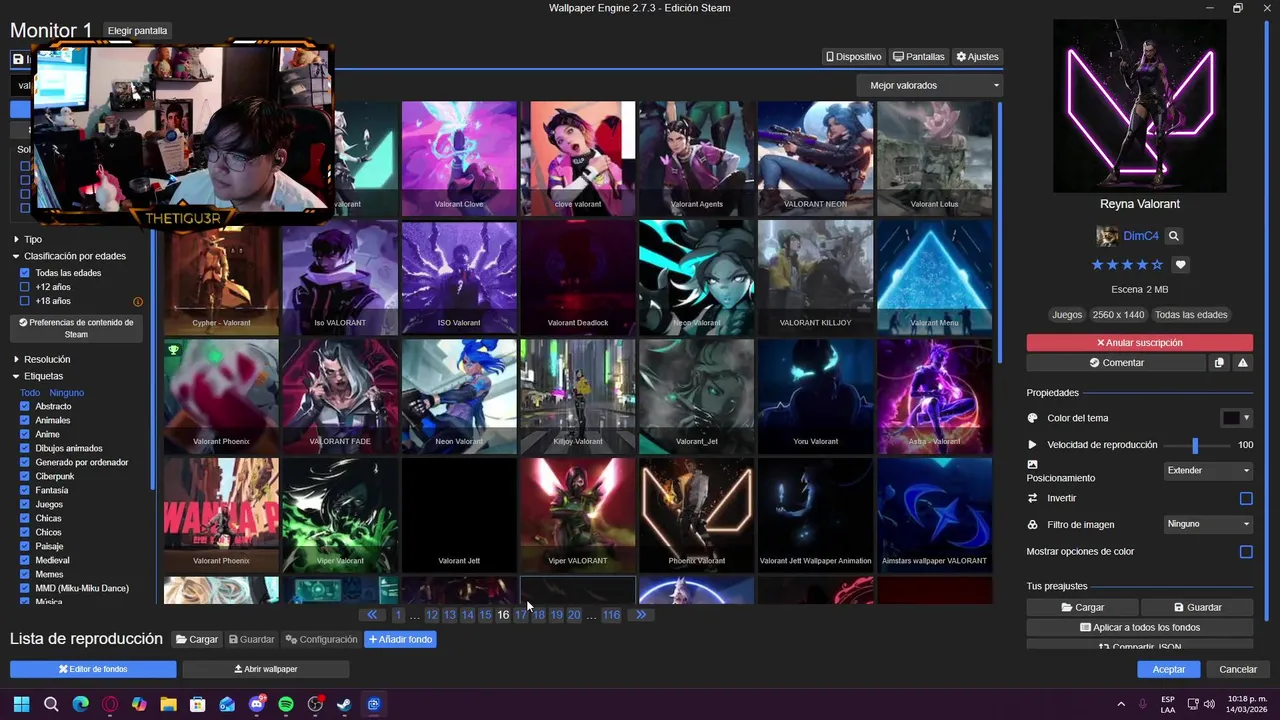Favorite Reyna Valorant with the heart icon
This screenshot has height=720, width=1280.
pos(1181,265)
